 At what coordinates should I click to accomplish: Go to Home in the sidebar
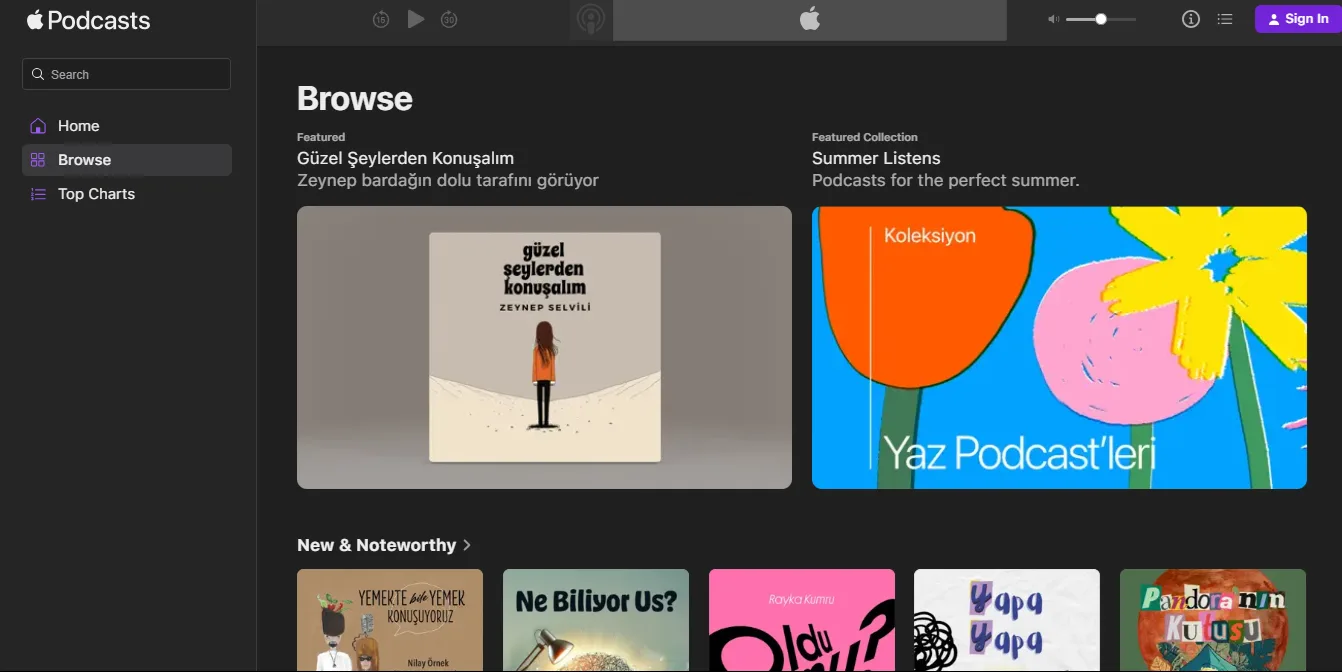(x=127, y=126)
